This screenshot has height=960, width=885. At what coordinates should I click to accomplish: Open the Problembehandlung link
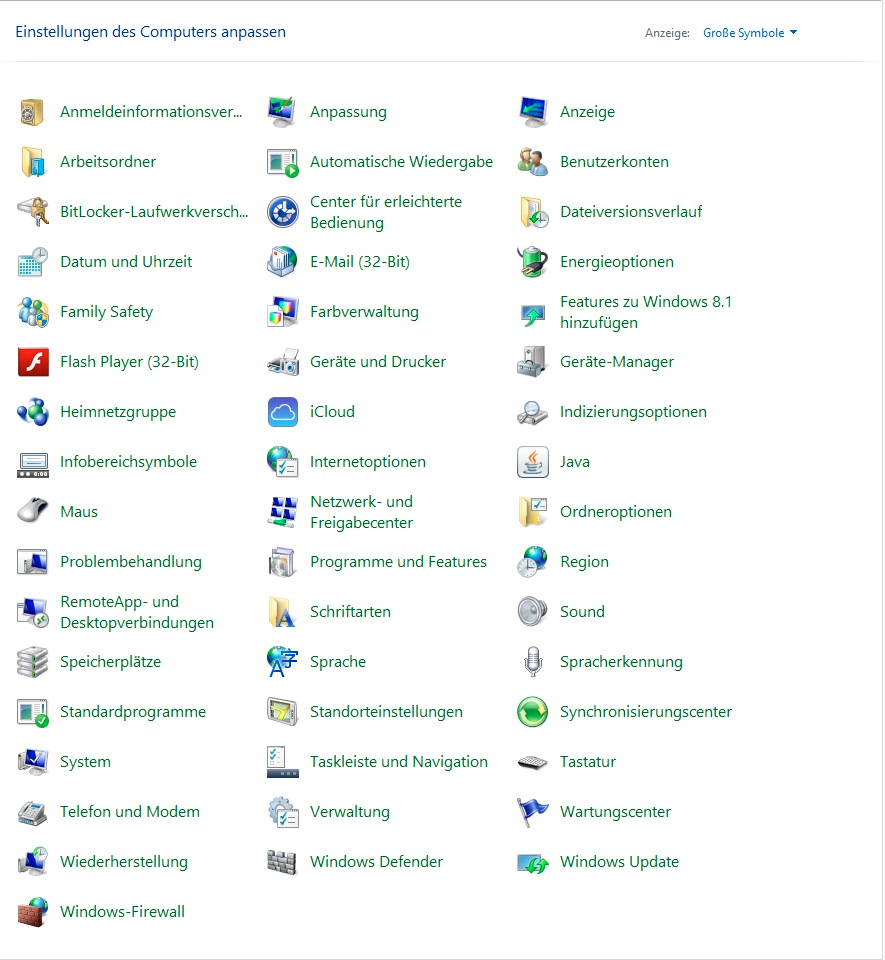click(131, 562)
